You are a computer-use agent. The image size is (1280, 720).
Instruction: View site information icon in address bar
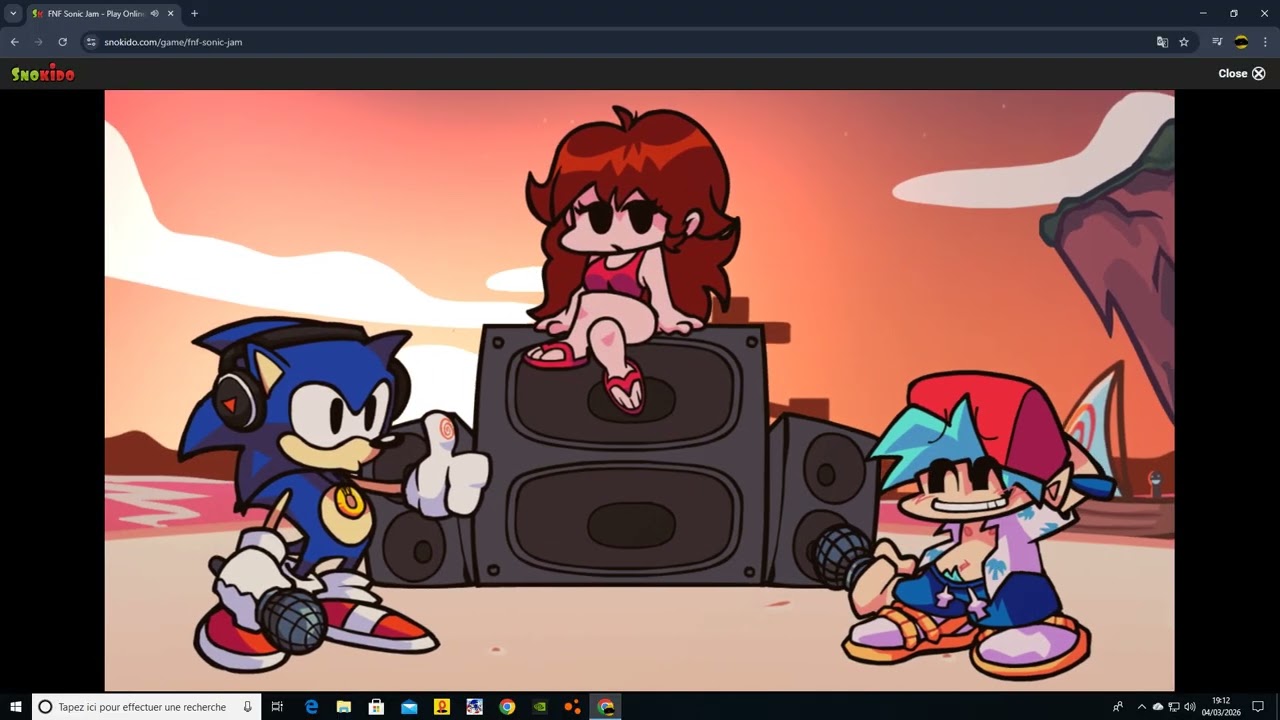click(91, 42)
